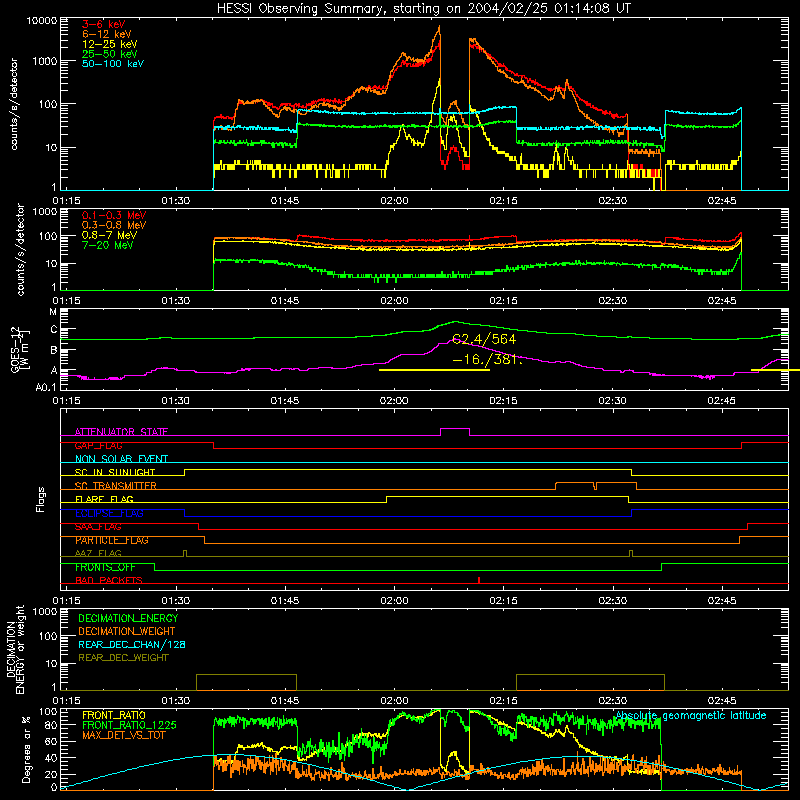This screenshot has height=800, width=800.
Task: Click the A0.1 label on the GOES axis
Action: pos(46,387)
